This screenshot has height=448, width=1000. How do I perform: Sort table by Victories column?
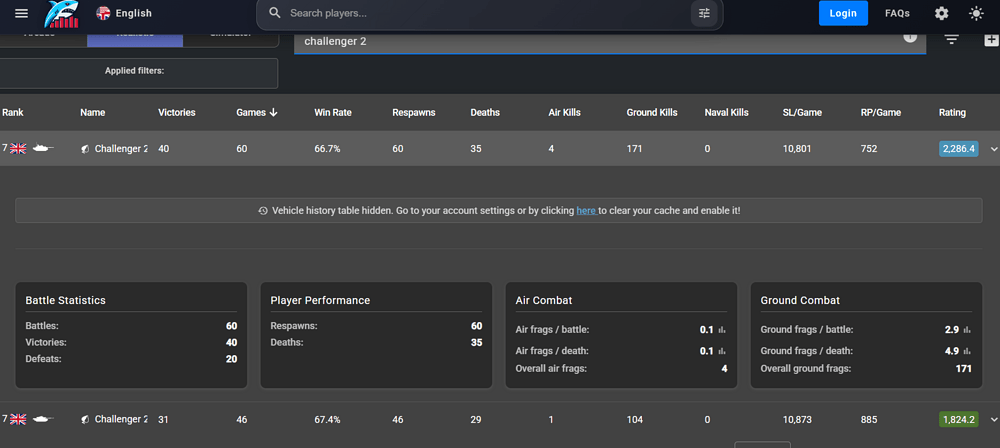(177, 112)
